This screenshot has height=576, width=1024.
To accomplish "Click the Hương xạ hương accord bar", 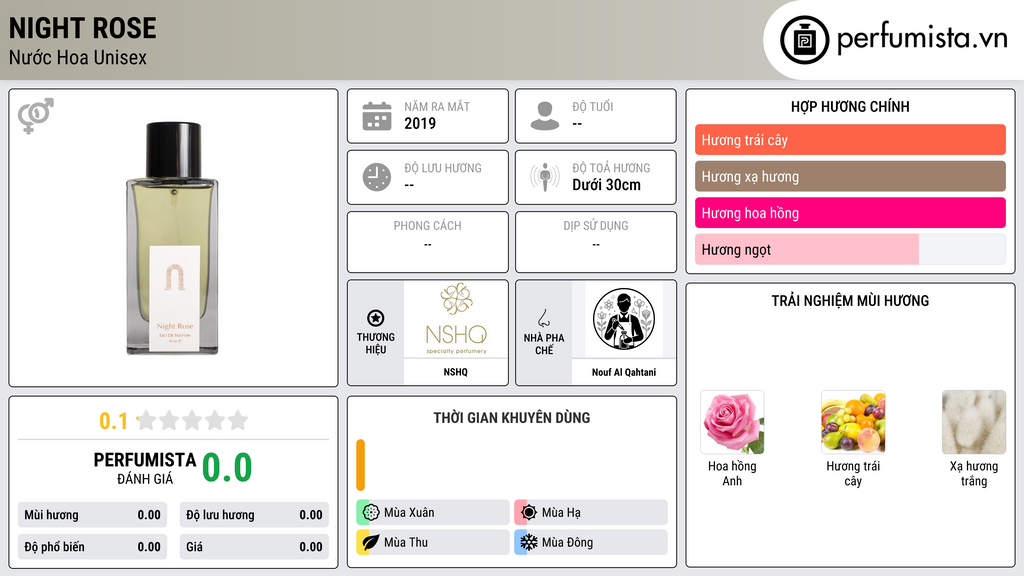I will coord(850,176).
